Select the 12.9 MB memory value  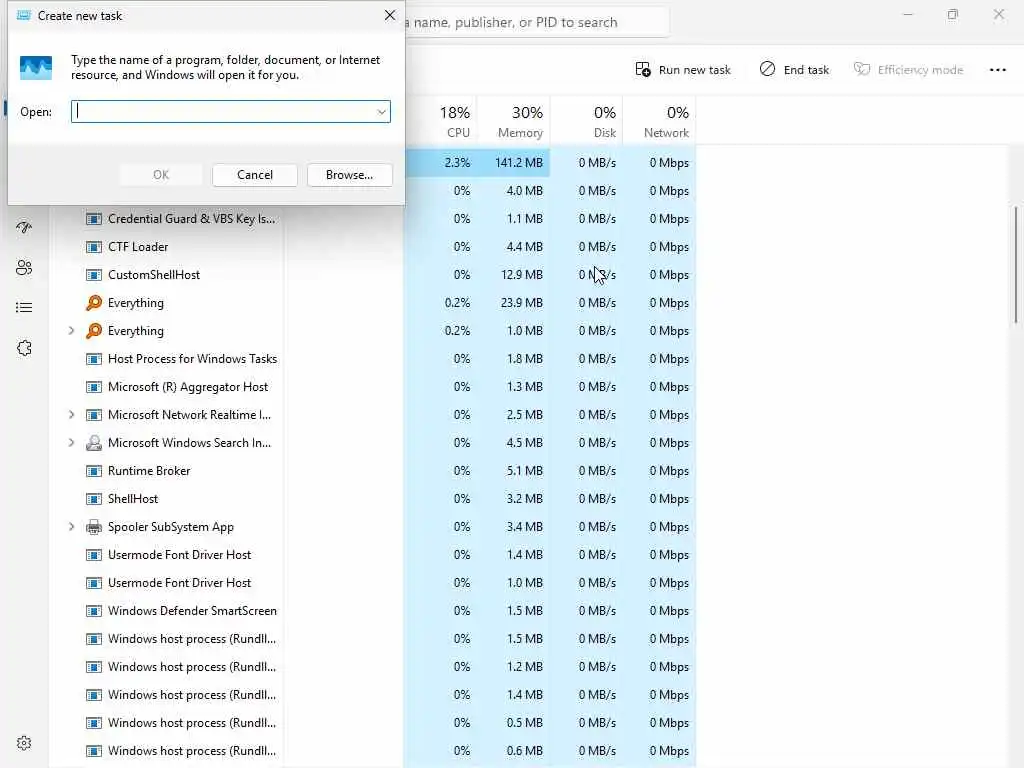click(521, 275)
